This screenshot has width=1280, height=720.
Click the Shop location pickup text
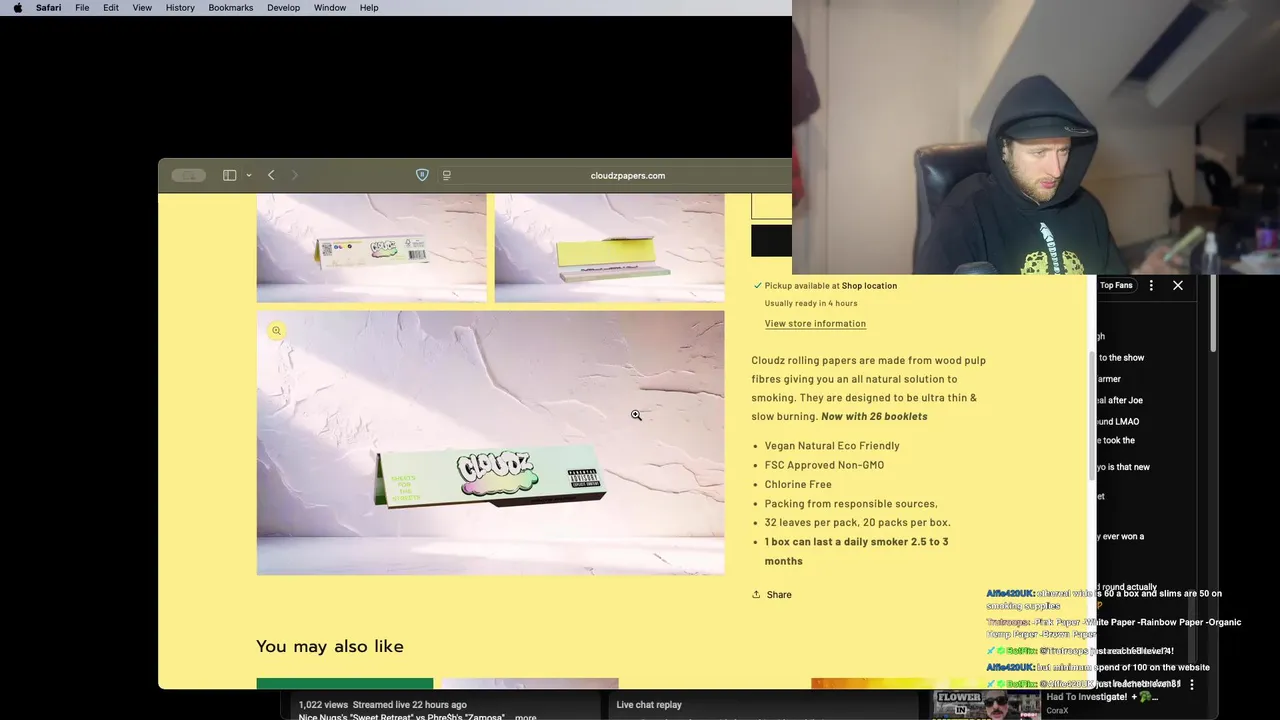click(869, 285)
